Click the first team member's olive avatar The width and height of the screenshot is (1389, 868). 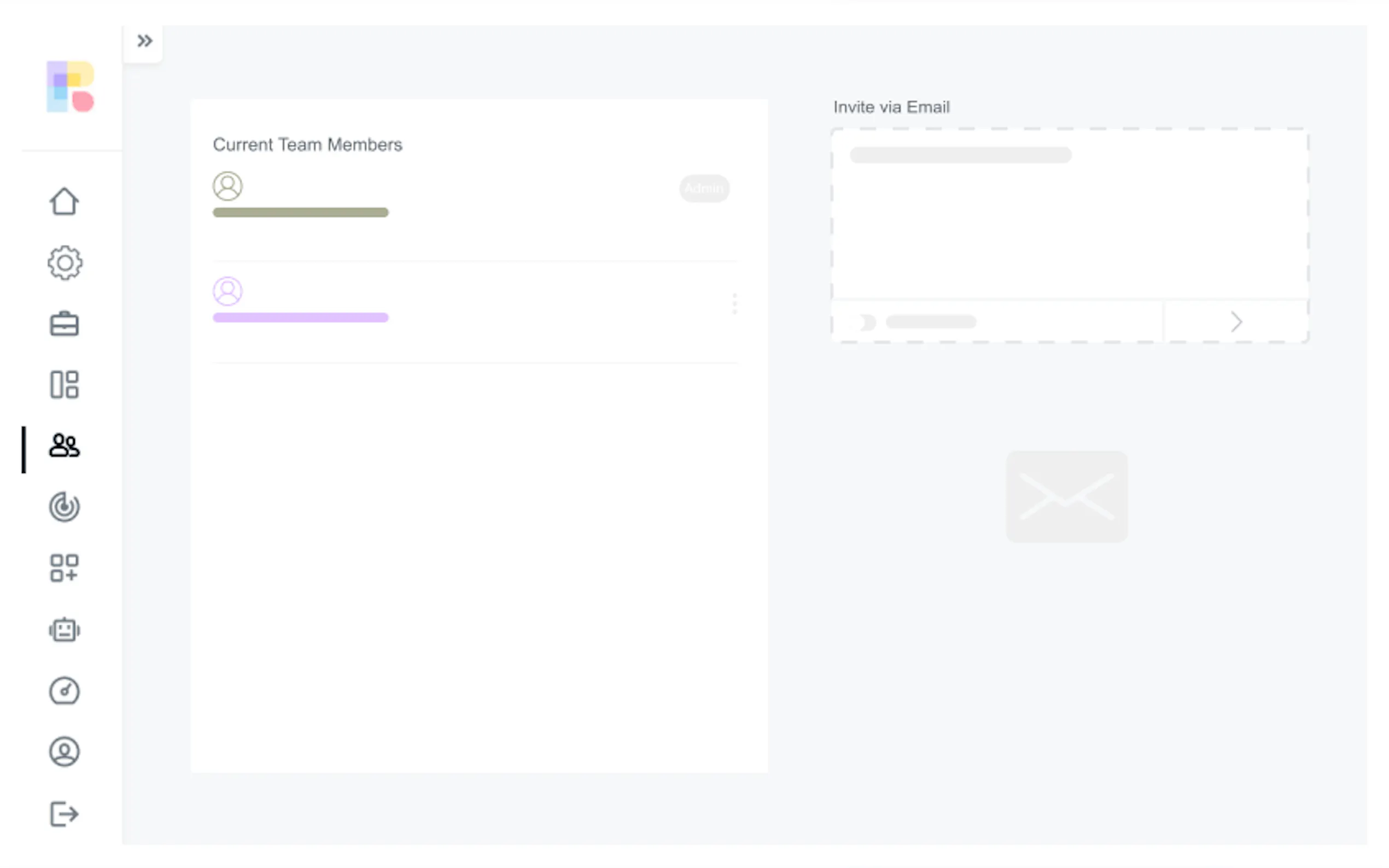227,186
